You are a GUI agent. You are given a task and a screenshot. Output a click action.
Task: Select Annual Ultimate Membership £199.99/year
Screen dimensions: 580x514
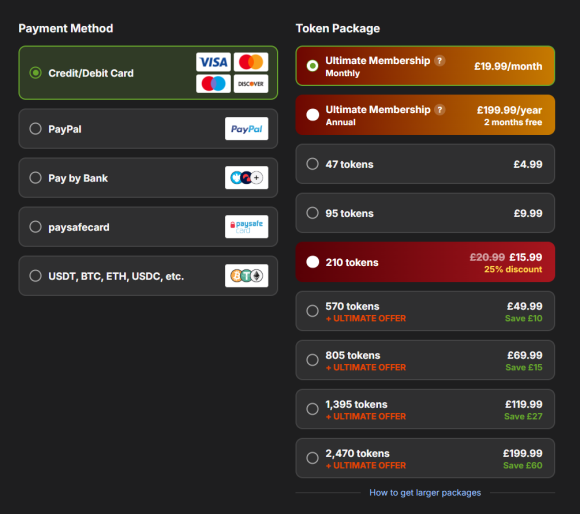[x=425, y=115]
